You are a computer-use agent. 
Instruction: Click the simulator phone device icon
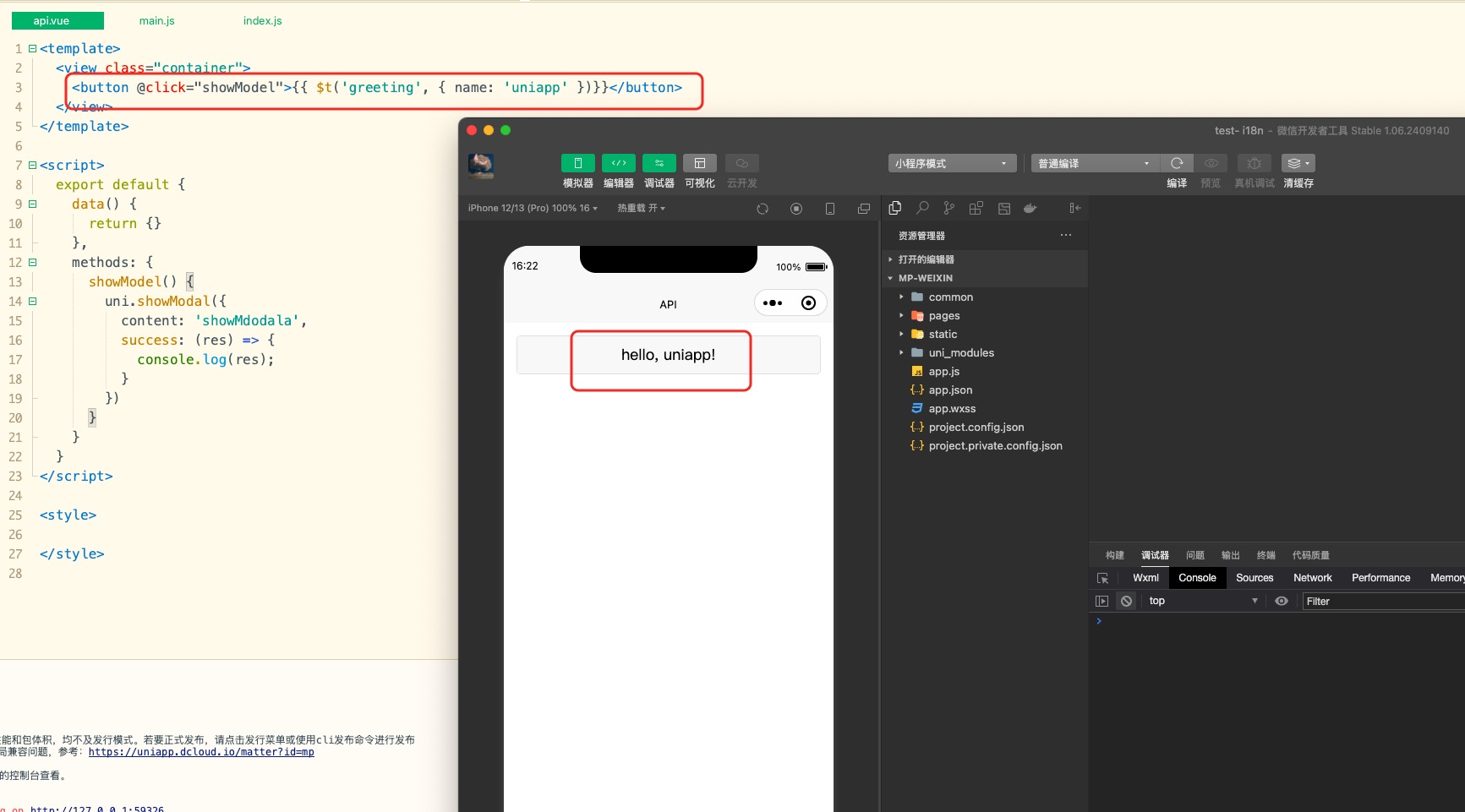[x=830, y=209]
